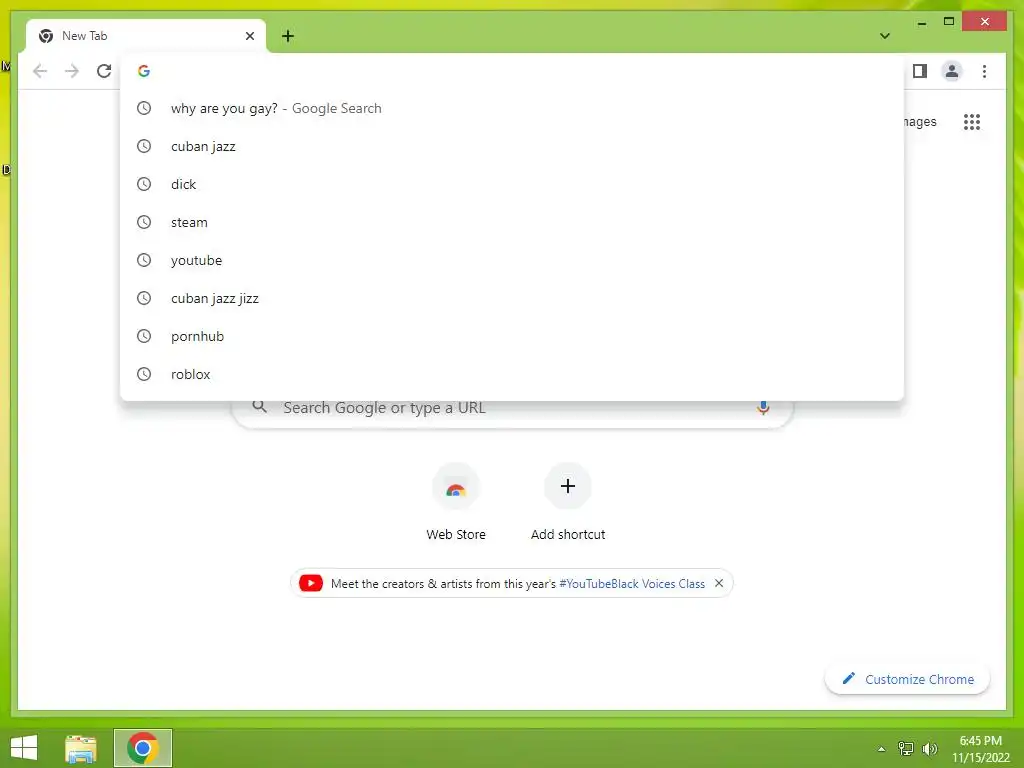
Task: Select the 'roblox' history suggestion
Action: tap(512, 374)
